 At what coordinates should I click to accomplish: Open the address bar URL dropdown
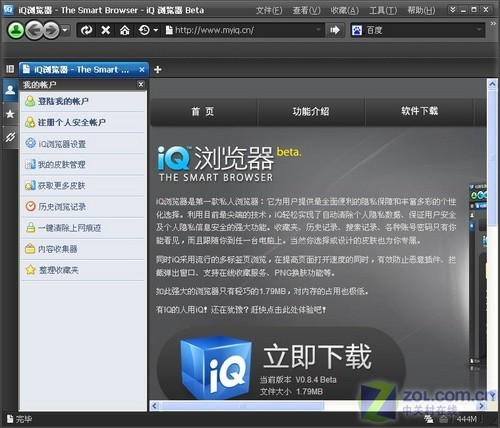[x=318, y=30]
